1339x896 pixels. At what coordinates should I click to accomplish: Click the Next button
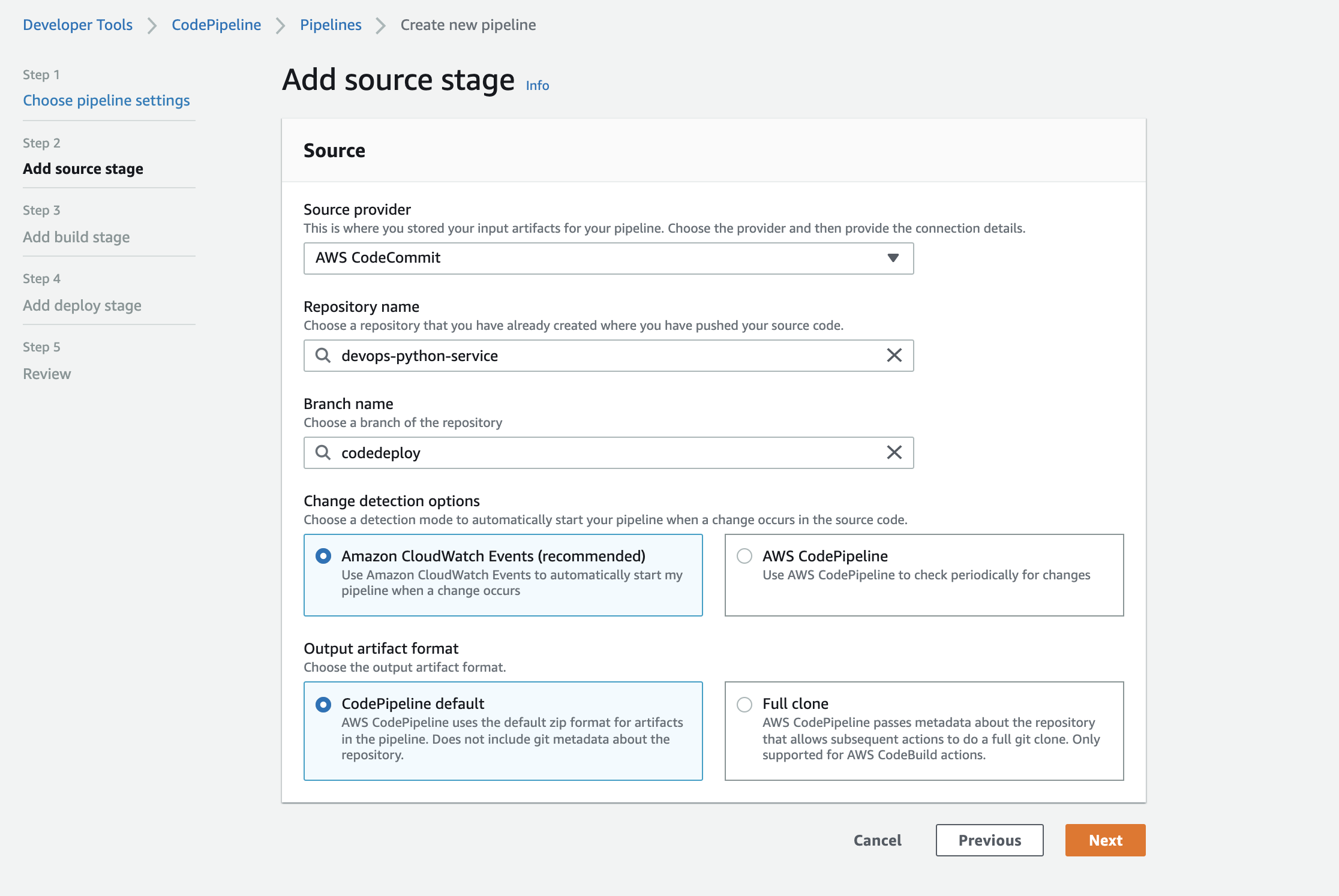[x=1105, y=840]
